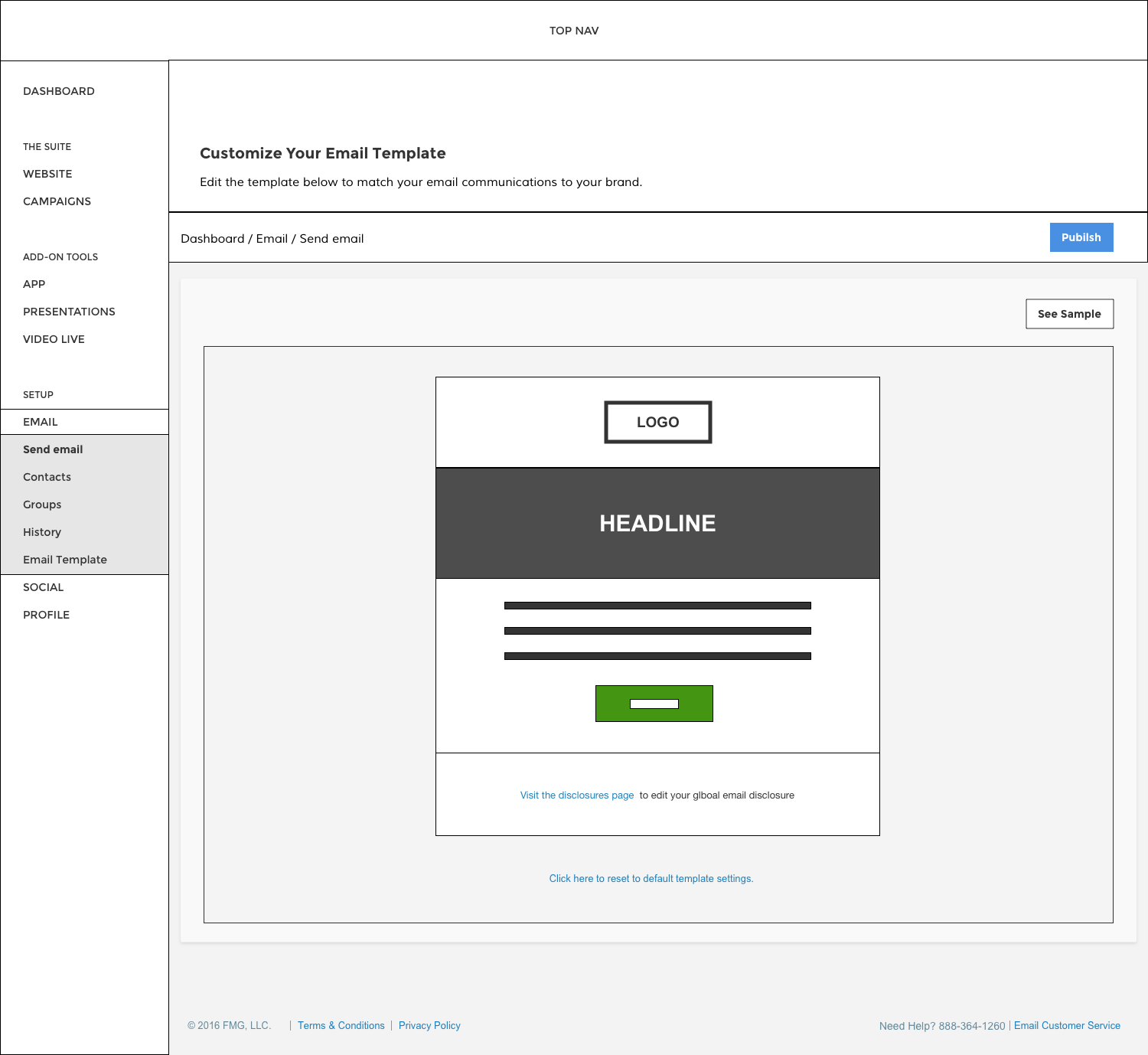Open the App add-on tool
The height and width of the screenshot is (1055, 1148).
[34, 284]
